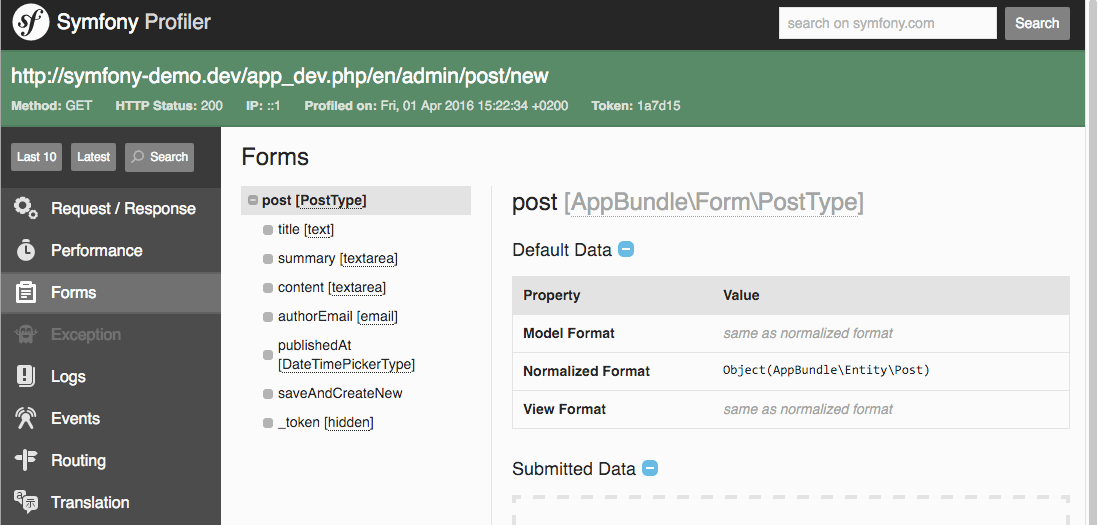Open the Forms panel
Screen dimensions: 1098x525
coord(111,292)
